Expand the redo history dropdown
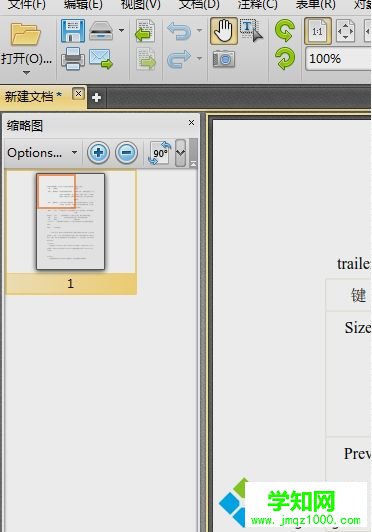372x532 pixels. [x=200, y=58]
